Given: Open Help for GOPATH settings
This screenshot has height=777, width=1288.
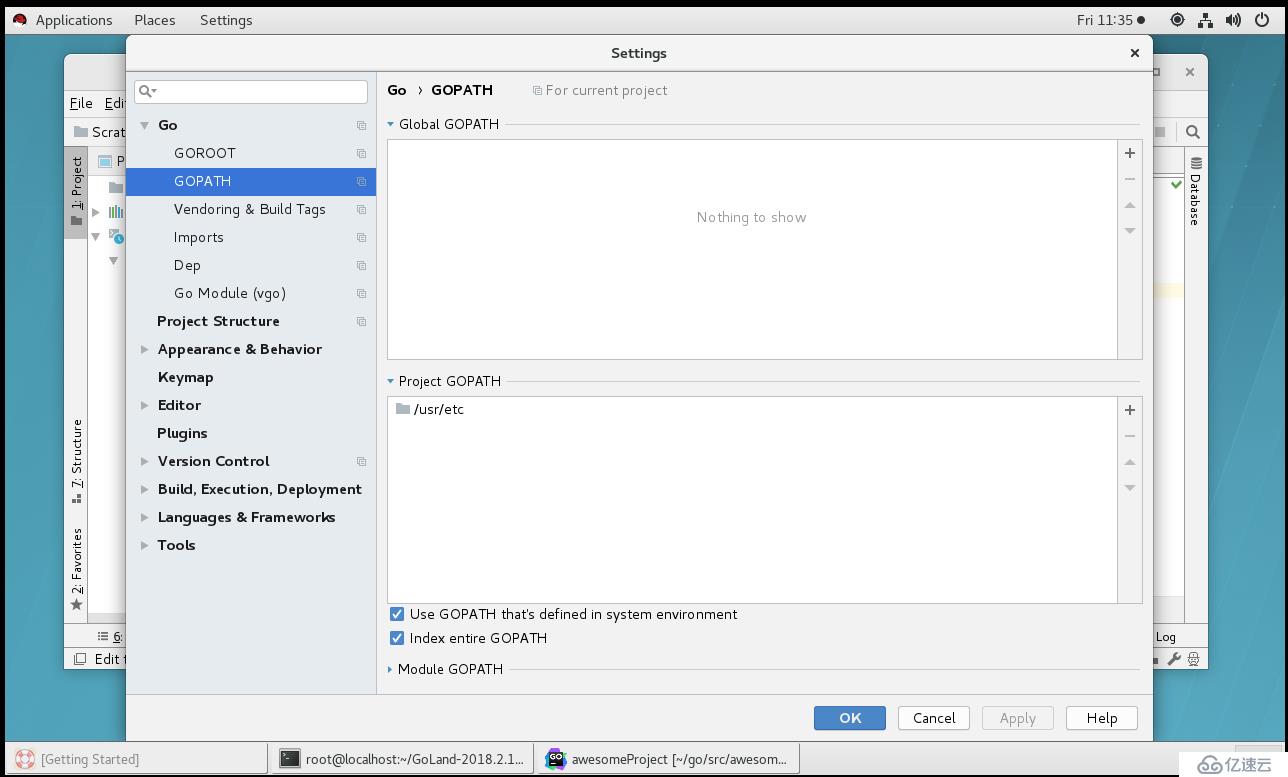Looking at the screenshot, I should pos(1102,718).
